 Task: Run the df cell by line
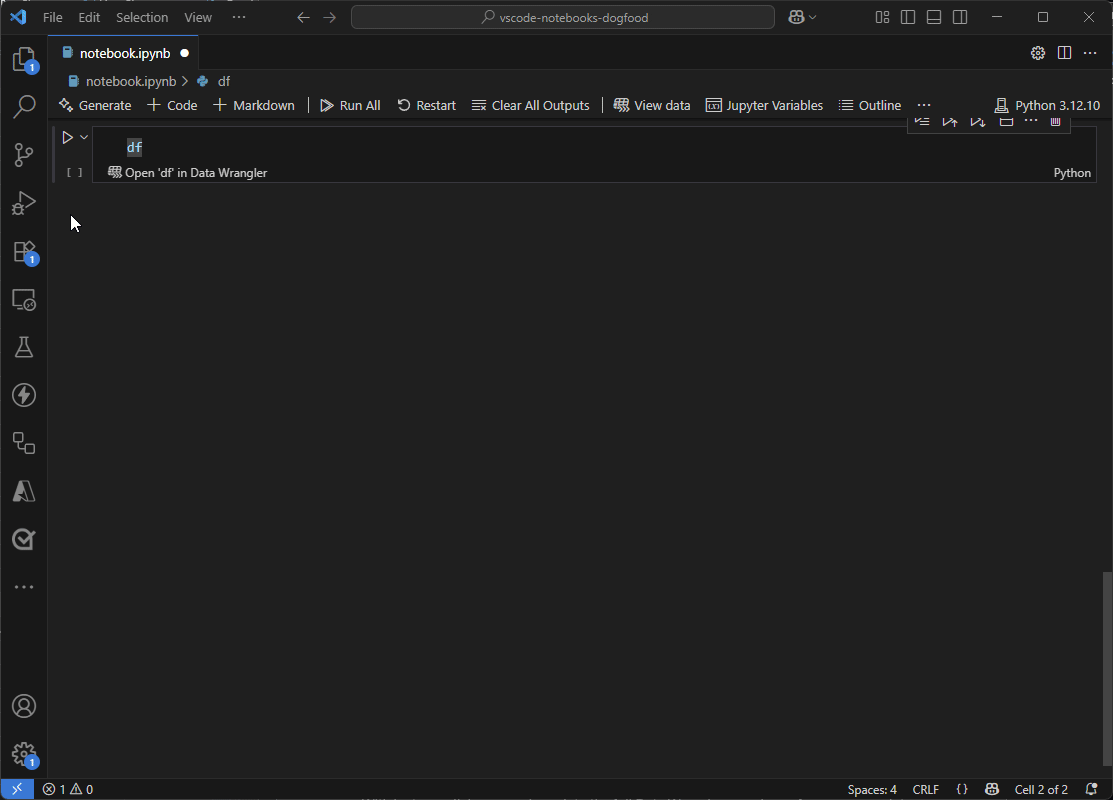(922, 122)
